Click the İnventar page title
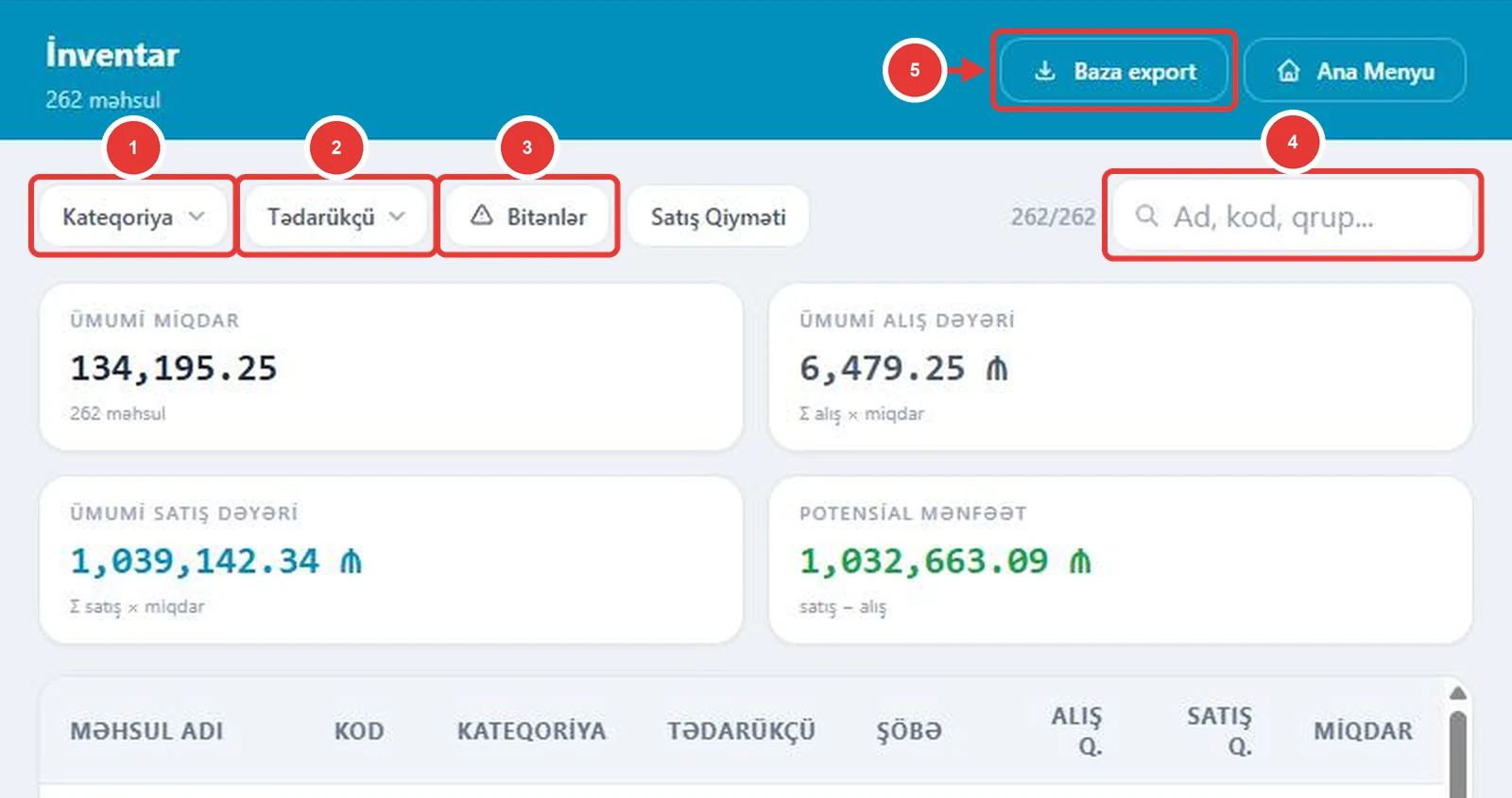 click(x=112, y=54)
